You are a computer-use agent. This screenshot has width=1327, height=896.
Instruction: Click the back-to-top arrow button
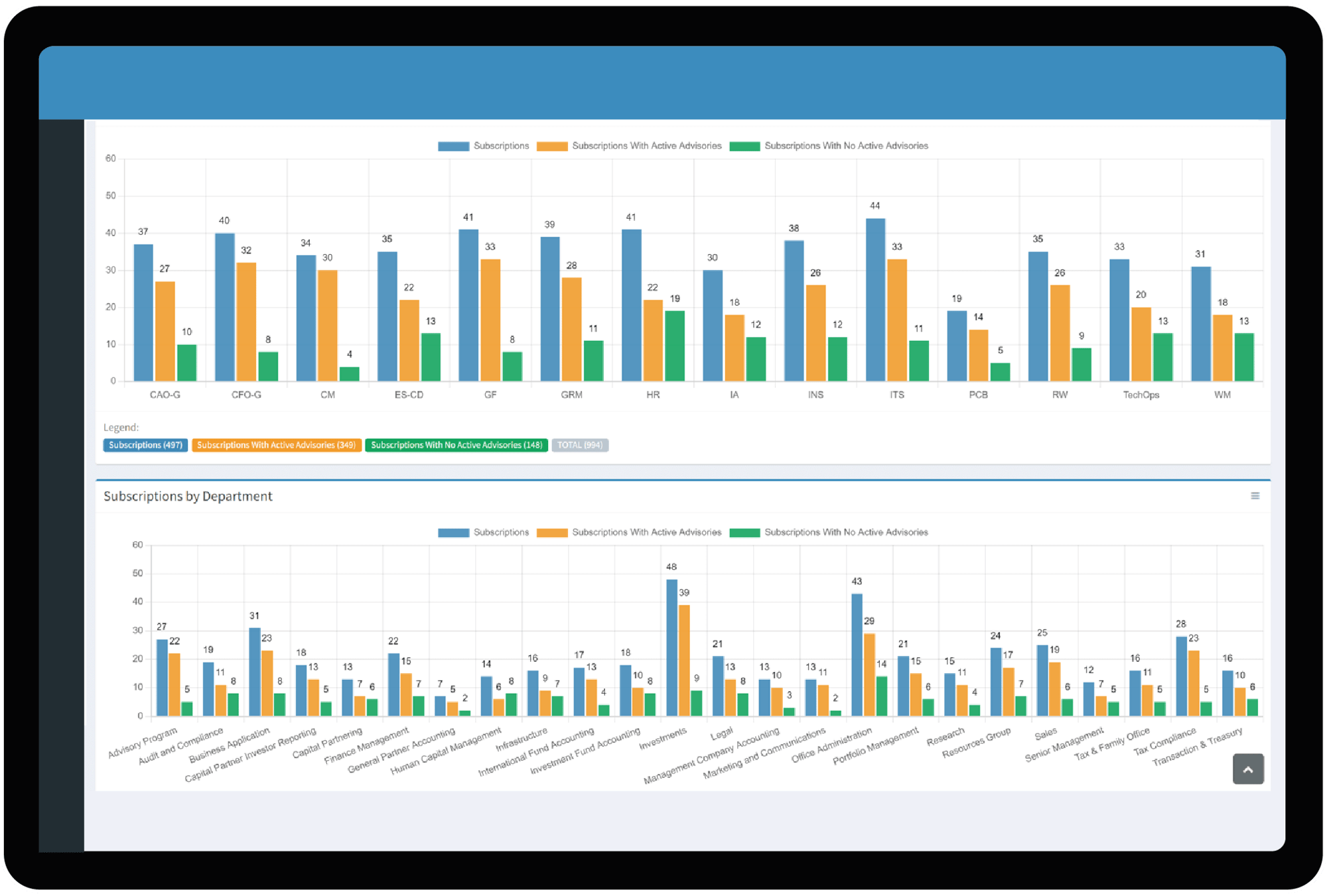[x=1248, y=769]
